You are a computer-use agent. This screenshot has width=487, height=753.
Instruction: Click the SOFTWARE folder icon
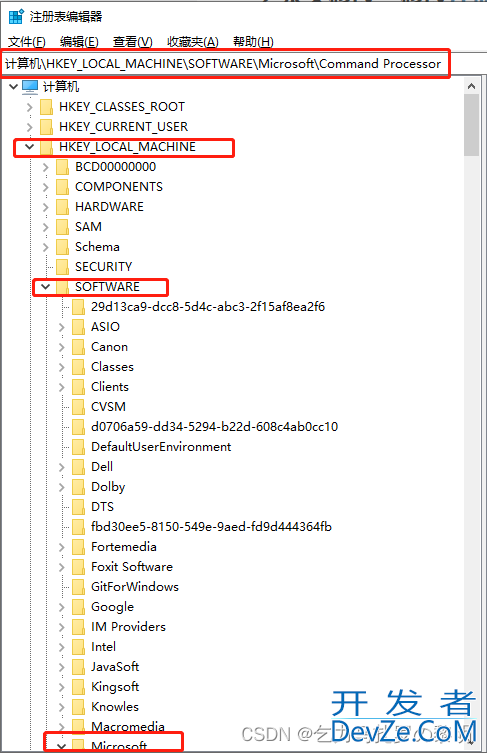click(x=62, y=287)
